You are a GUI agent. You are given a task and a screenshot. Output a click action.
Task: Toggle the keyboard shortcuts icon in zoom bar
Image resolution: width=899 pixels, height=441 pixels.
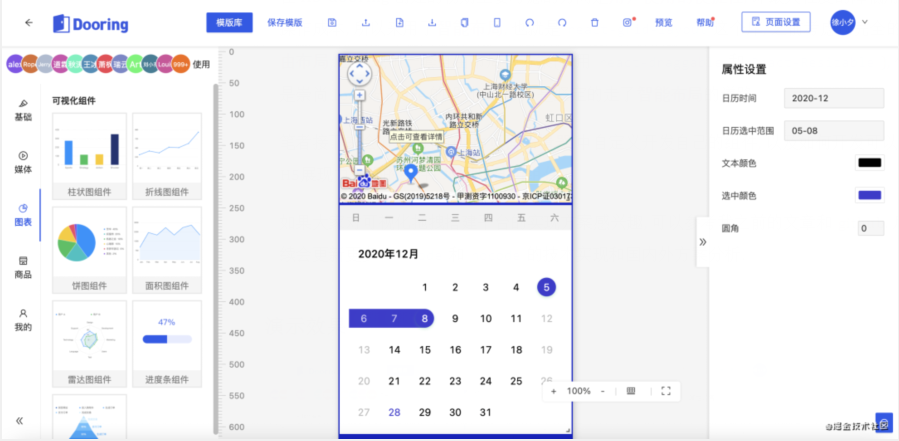[631, 391]
